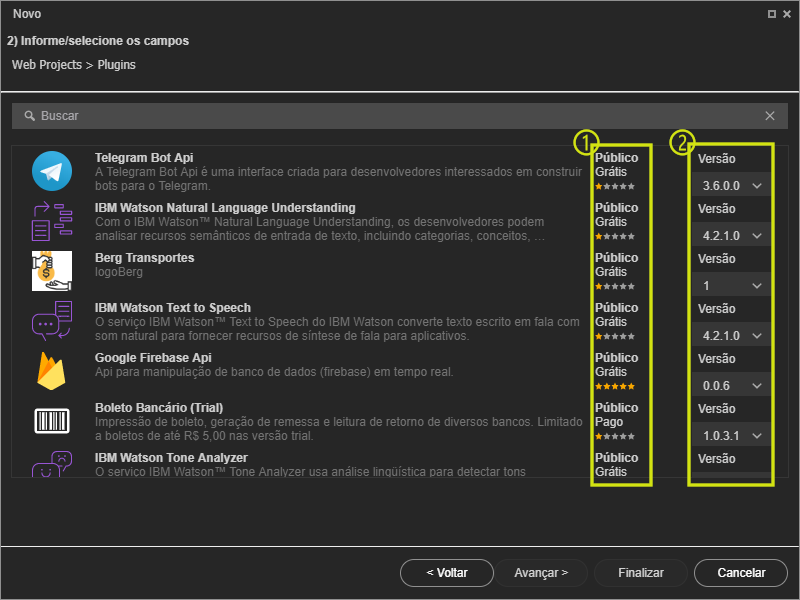Select the Google Firebase Api plugin title
The width and height of the screenshot is (800, 600).
coord(153,358)
